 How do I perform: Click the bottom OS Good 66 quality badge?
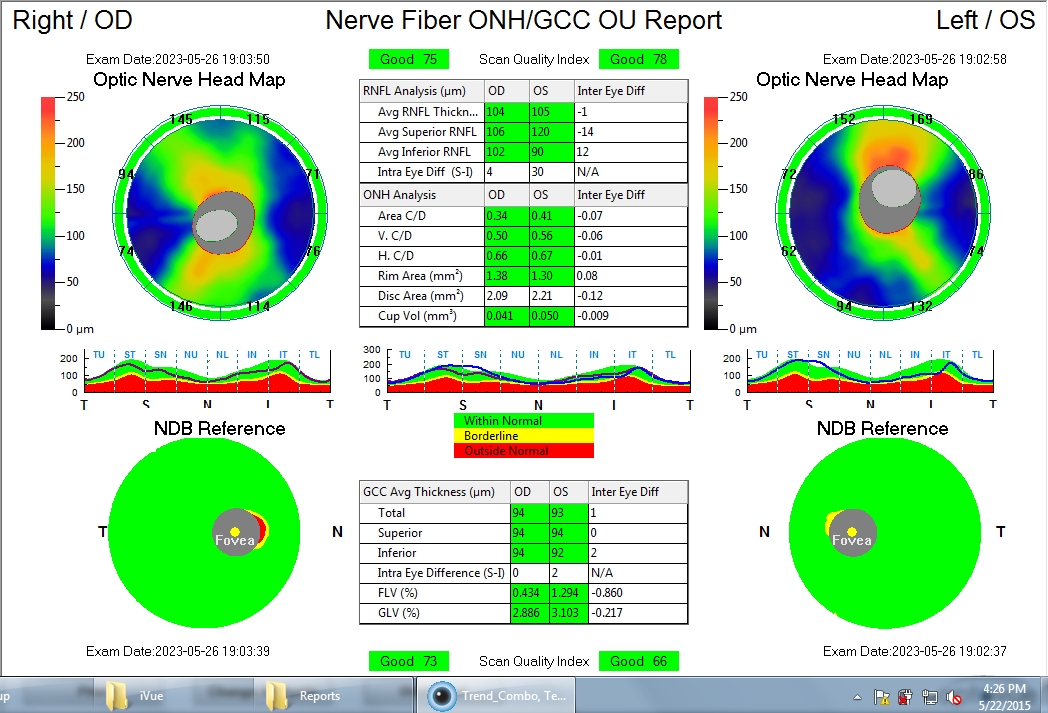(x=638, y=662)
